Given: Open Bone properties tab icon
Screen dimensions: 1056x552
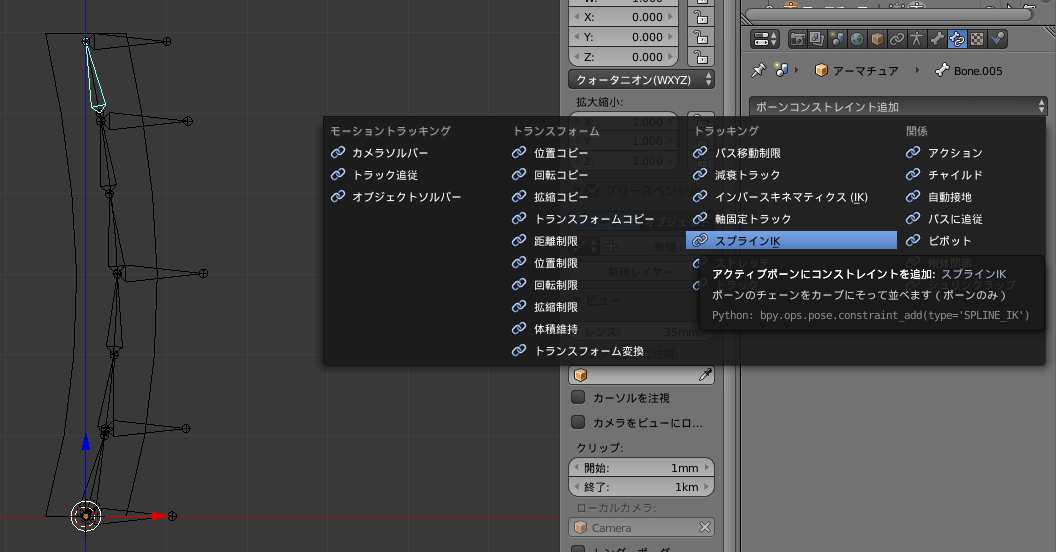Looking at the screenshot, I should pos(937,39).
